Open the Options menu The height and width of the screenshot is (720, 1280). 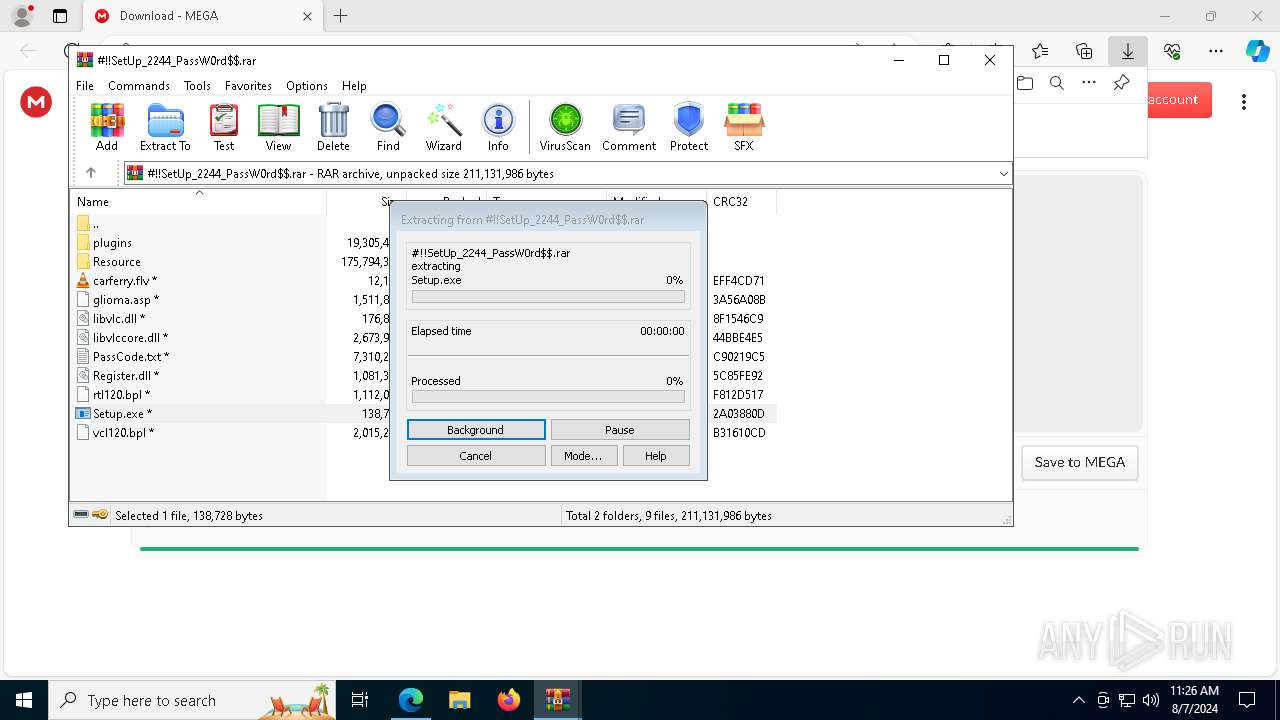click(x=307, y=86)
